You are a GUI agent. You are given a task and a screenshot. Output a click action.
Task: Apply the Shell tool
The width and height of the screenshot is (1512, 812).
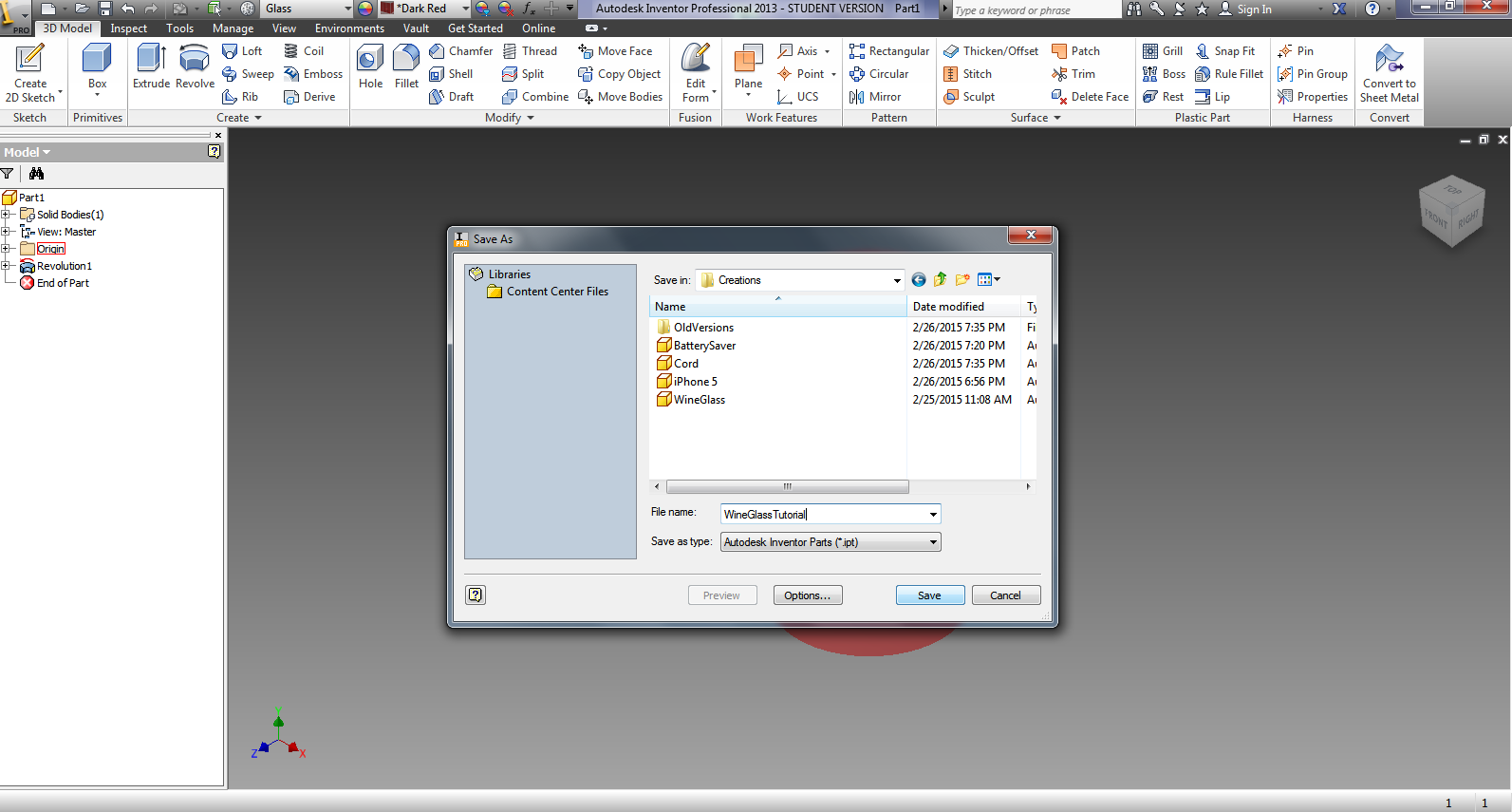click(x=451, y=74)
